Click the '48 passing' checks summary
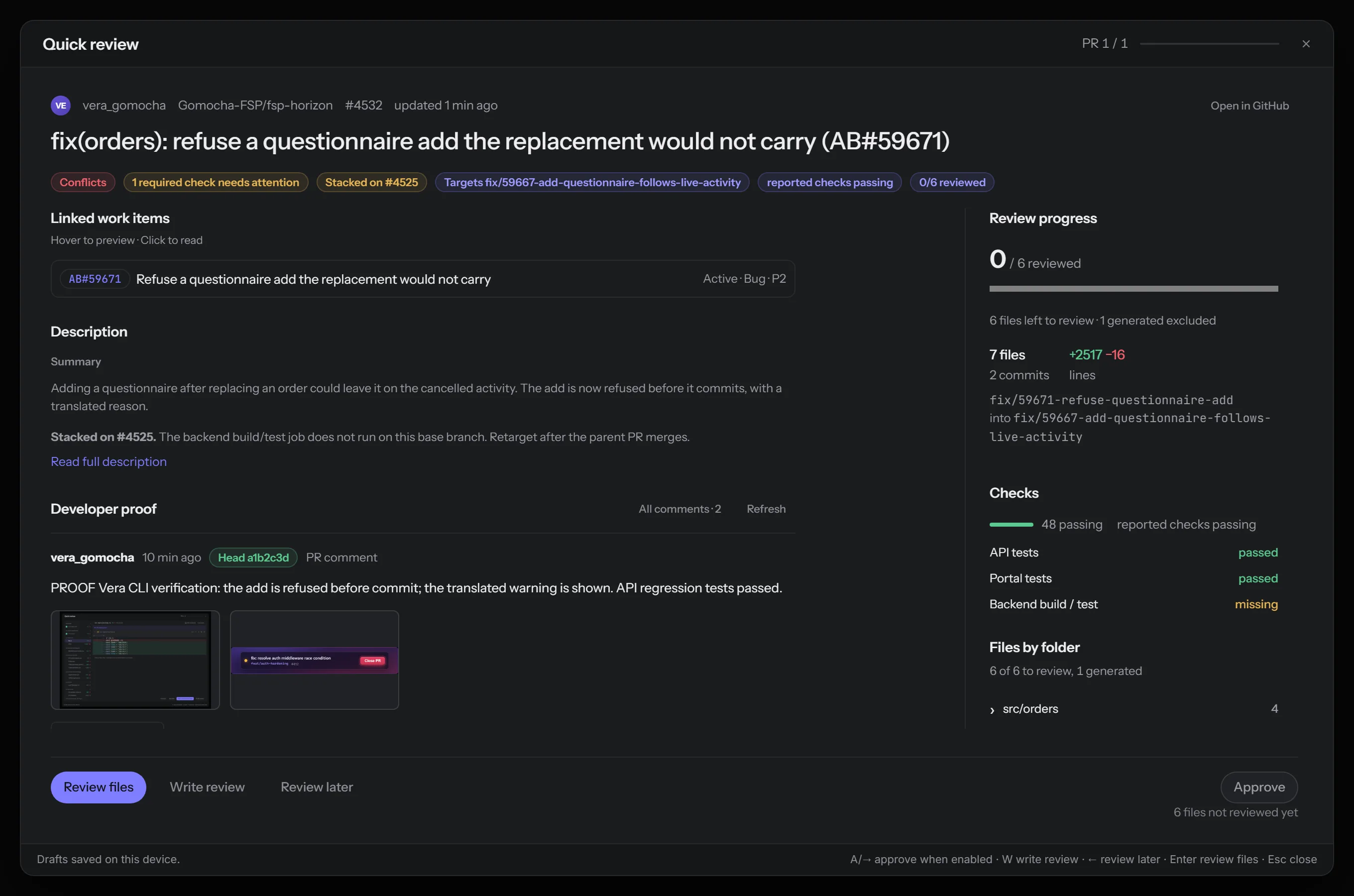The width and height of the screenshot is (1354, 896). (1071, 524)
